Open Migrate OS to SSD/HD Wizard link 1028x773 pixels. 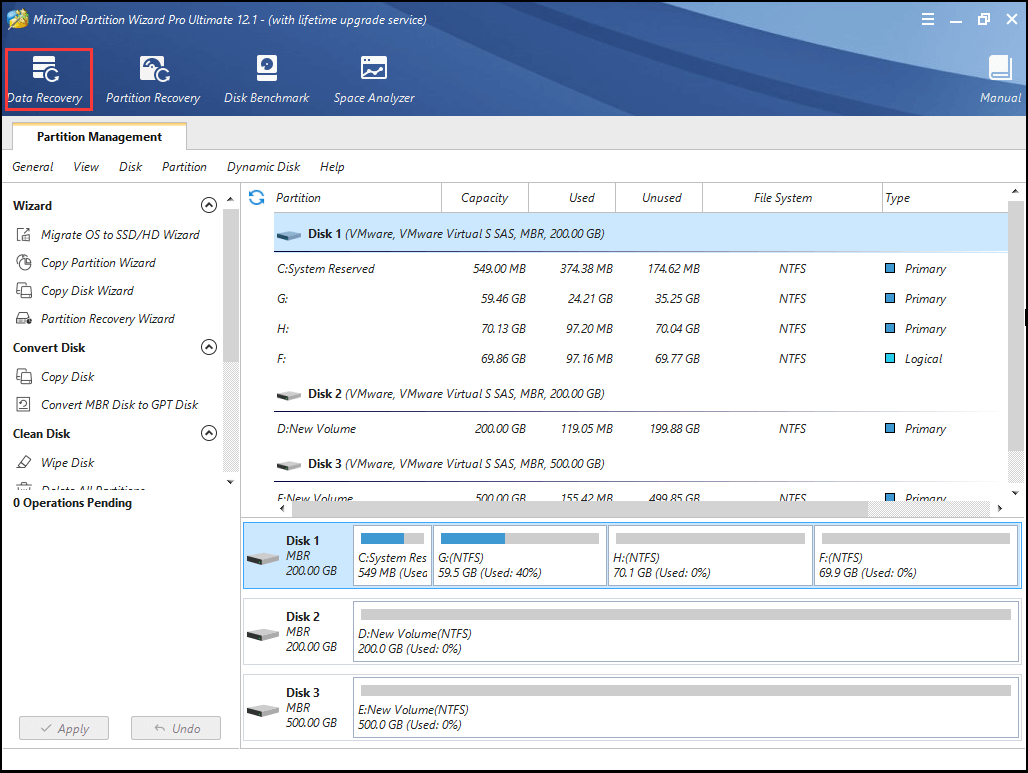point(120,235)
